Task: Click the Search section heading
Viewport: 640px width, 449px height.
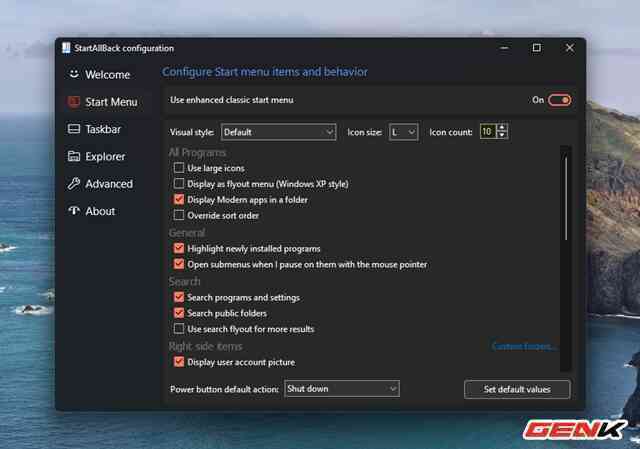Action: (x=184, y=282)
